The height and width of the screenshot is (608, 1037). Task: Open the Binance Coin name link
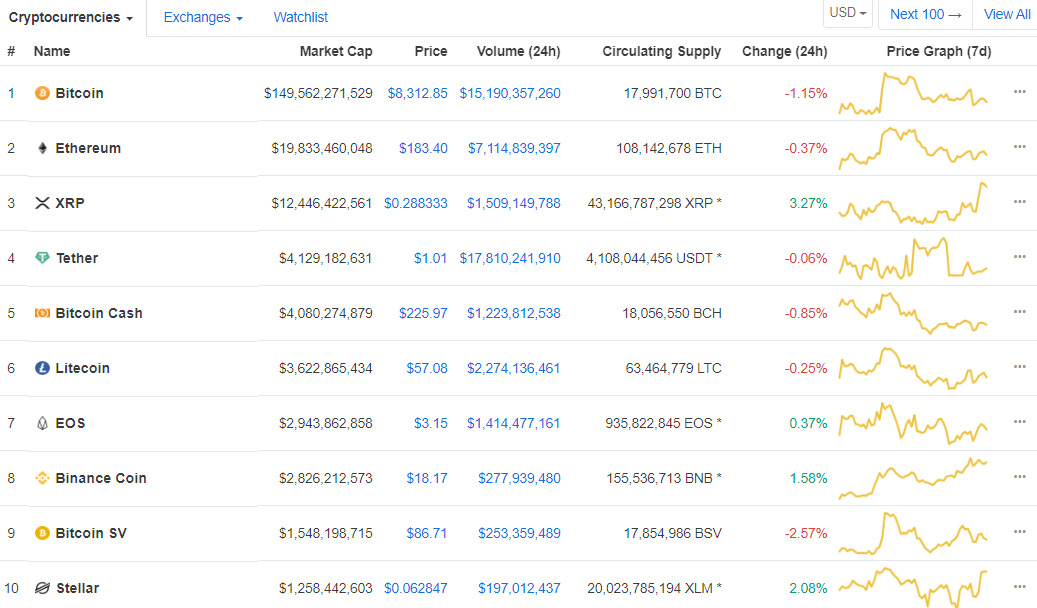coord(101,478)
